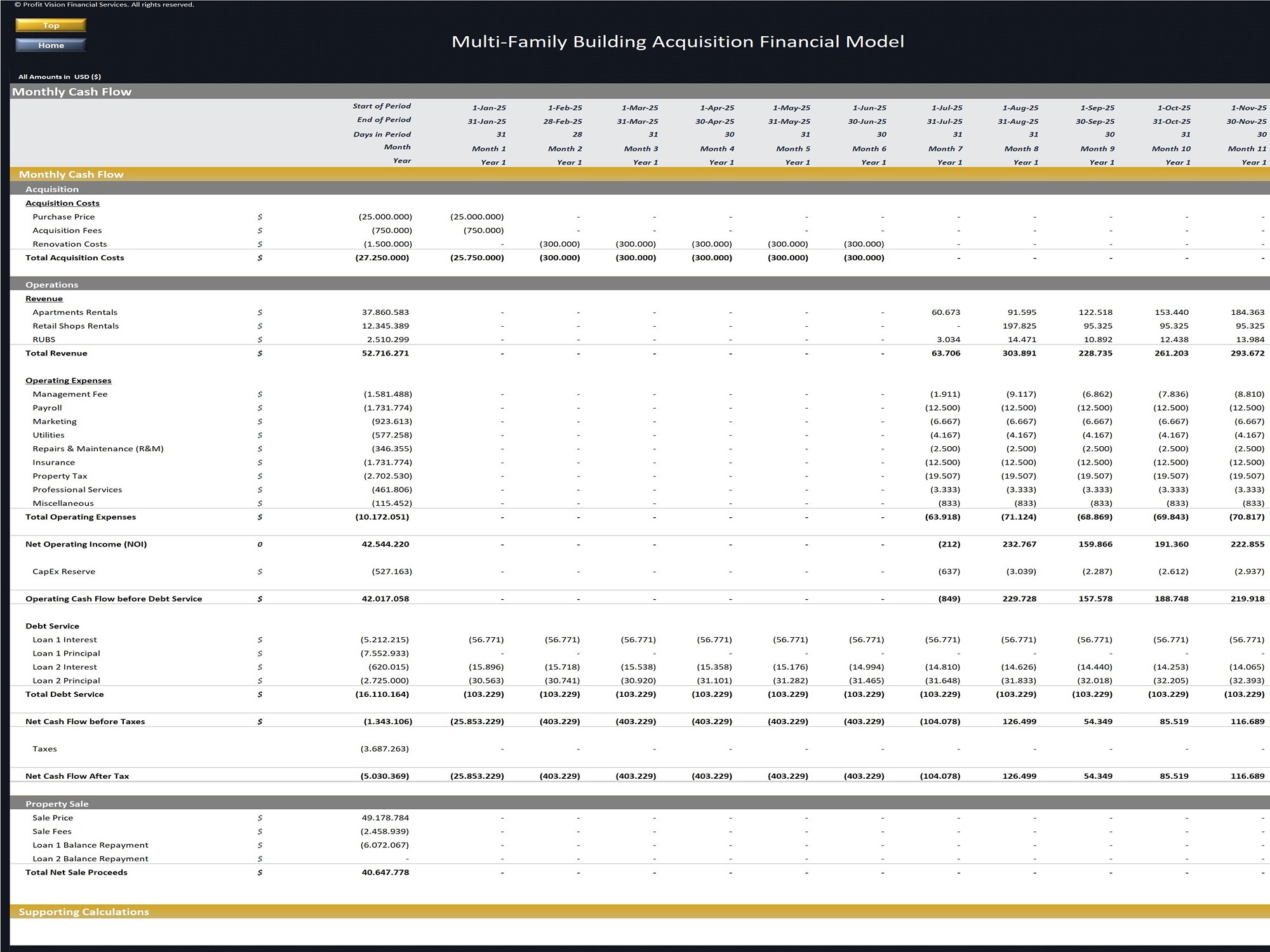This screenshot has height=952, width=1270.
Task: Click the (27.250.000) total acquisition cell
Action: click(x=382, y=258)
